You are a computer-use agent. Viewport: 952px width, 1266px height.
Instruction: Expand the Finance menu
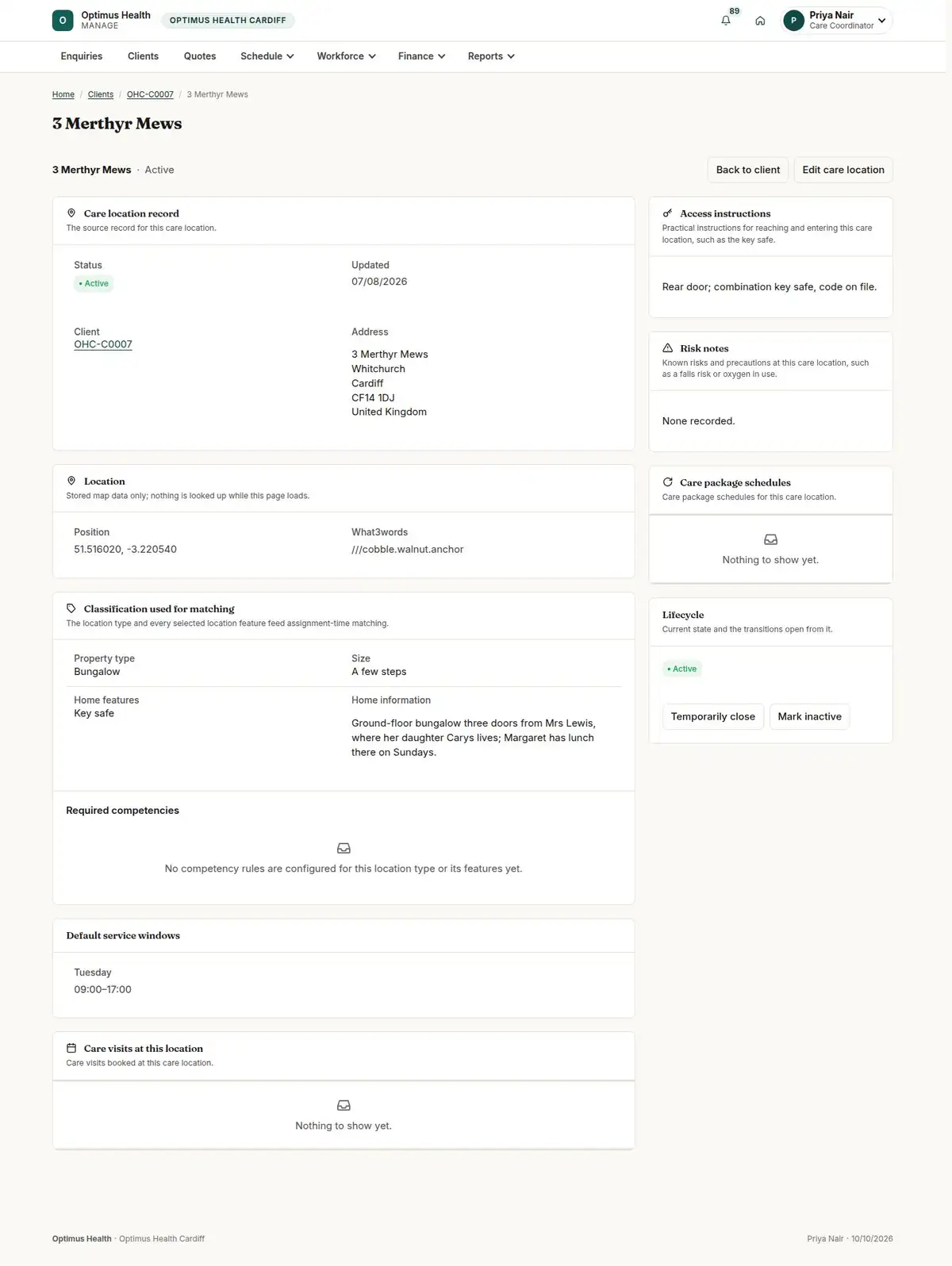421,56
